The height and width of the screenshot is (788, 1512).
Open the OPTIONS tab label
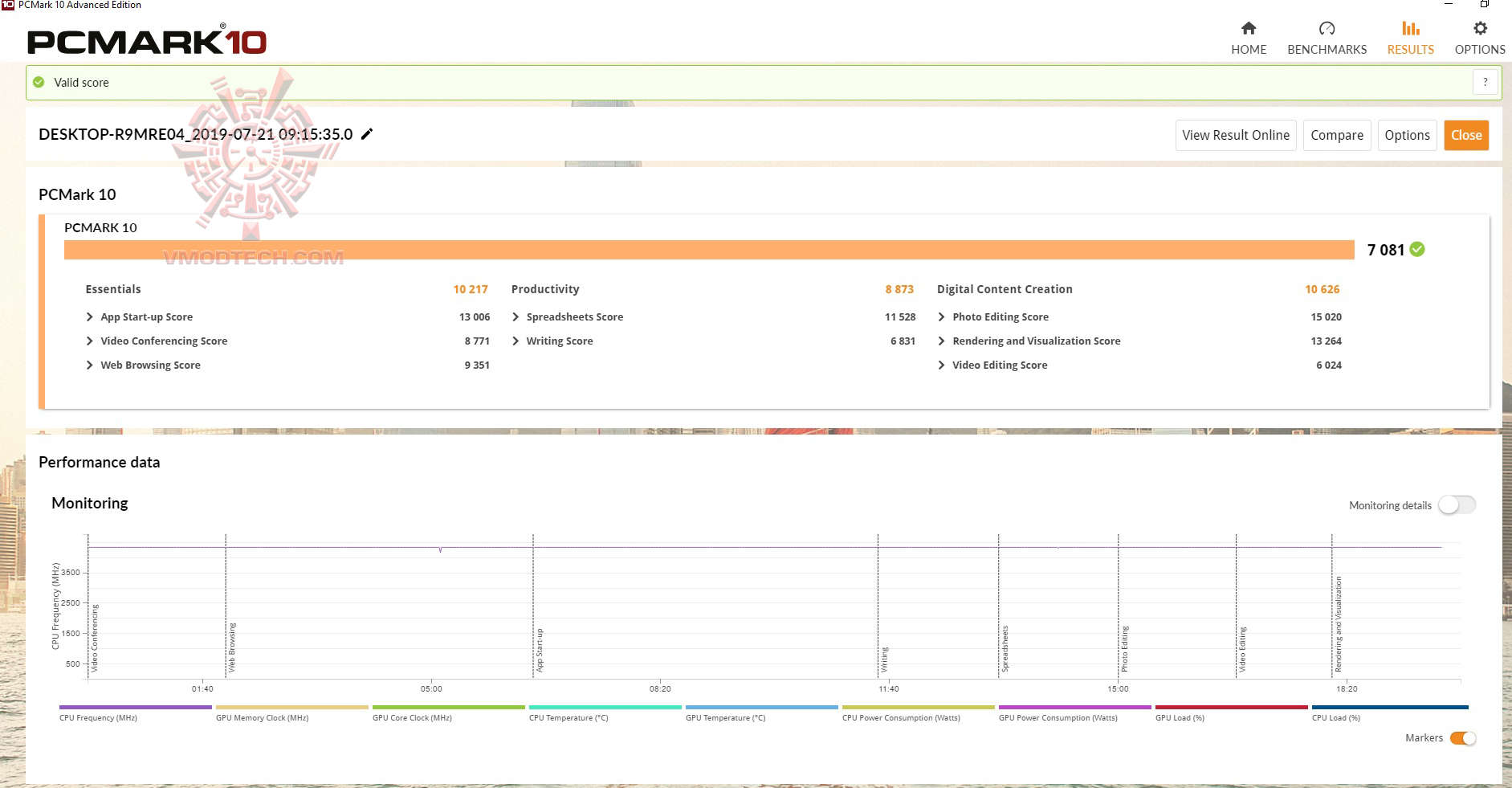[x=1480, y=50]
